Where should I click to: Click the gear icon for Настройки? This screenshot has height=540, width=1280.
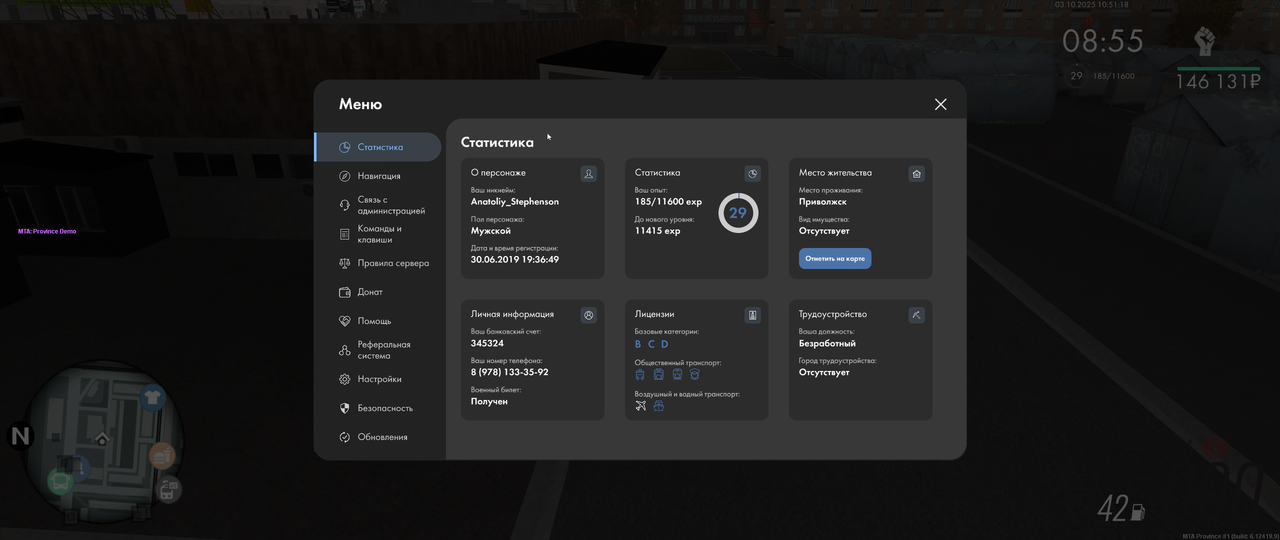pos(344,379)
